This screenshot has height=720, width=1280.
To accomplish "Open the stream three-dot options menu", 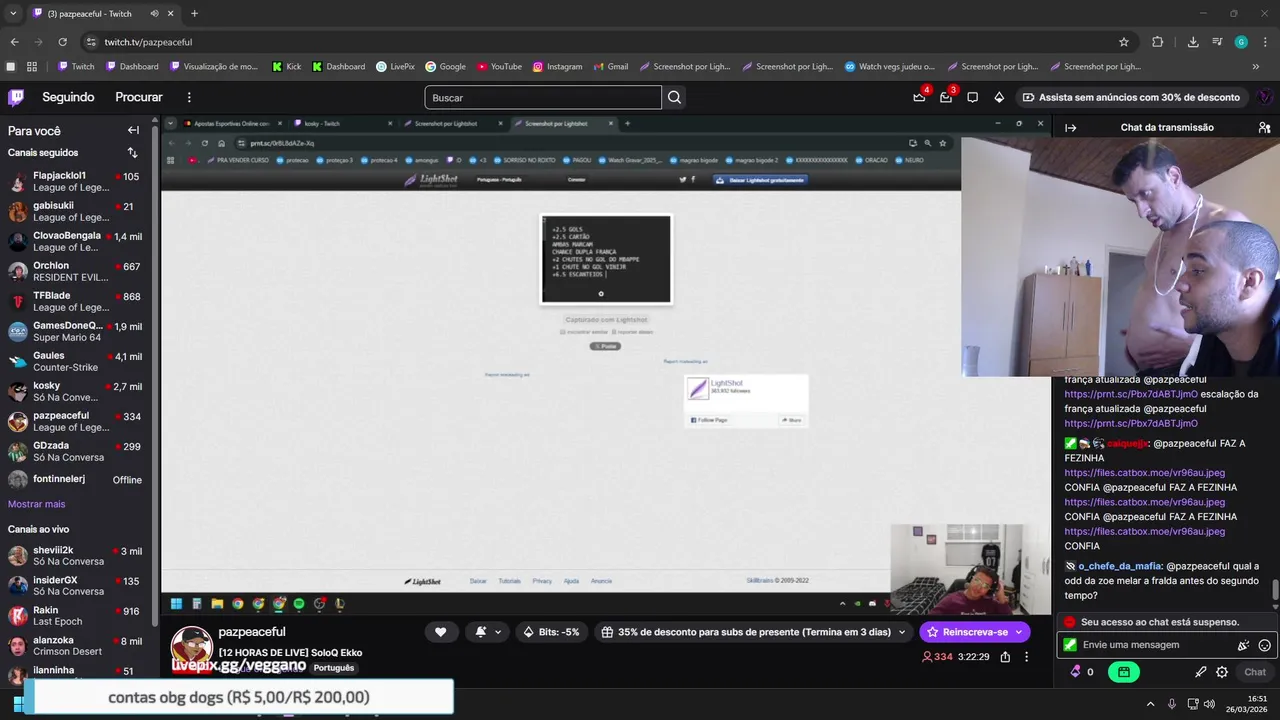I will click(1026, 657).
